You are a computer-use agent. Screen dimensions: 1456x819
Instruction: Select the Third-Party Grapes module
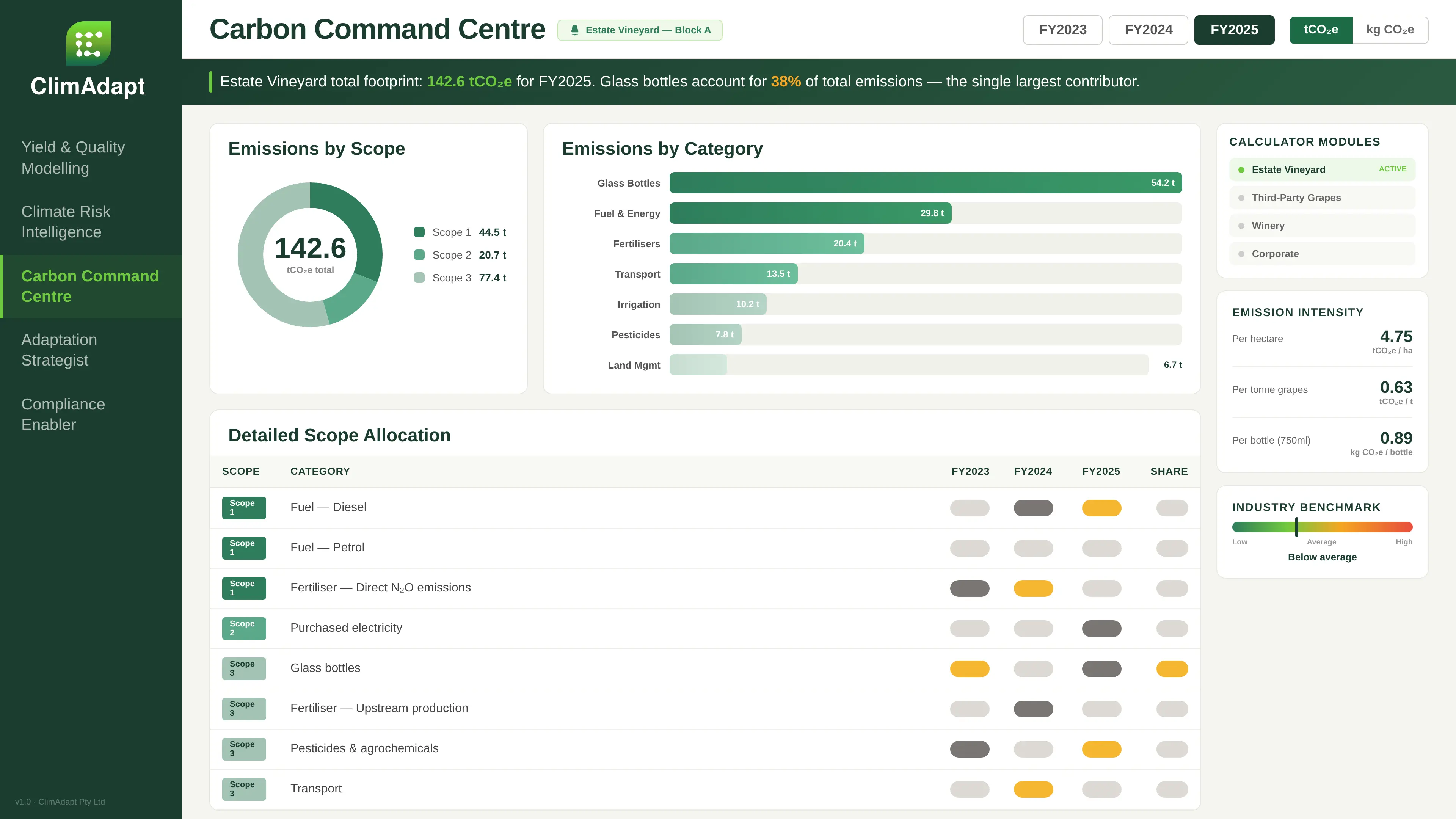tap(1322, 197)
